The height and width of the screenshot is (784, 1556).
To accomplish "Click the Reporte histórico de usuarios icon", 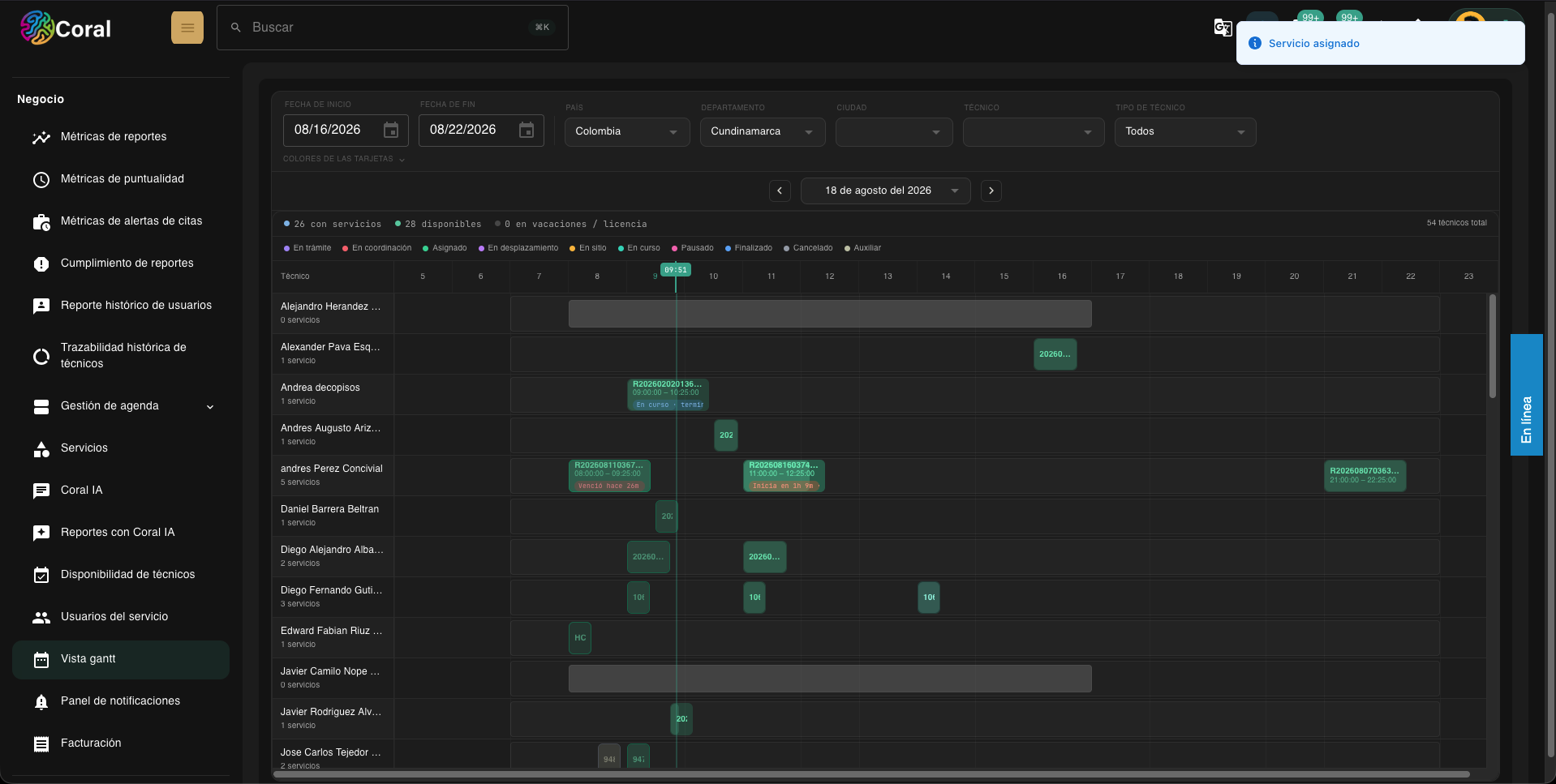I will 41,306.
